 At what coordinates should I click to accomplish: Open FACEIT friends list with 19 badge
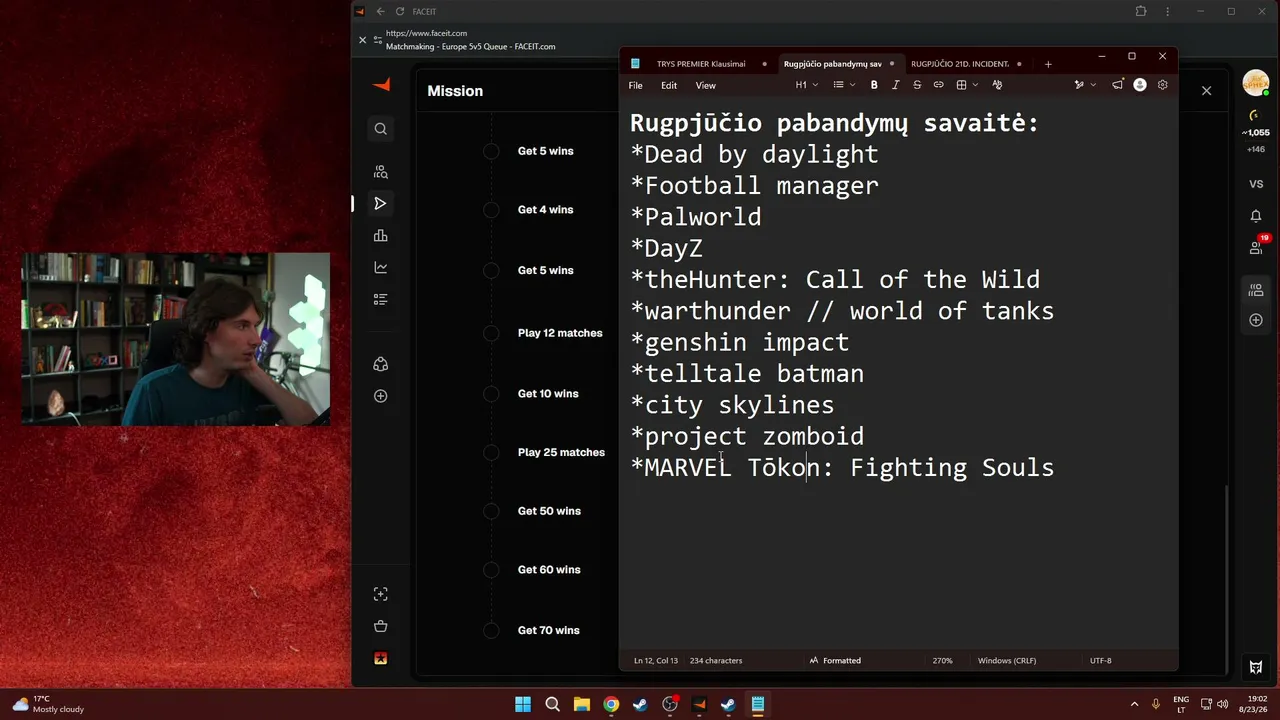tap(1256, 246)
